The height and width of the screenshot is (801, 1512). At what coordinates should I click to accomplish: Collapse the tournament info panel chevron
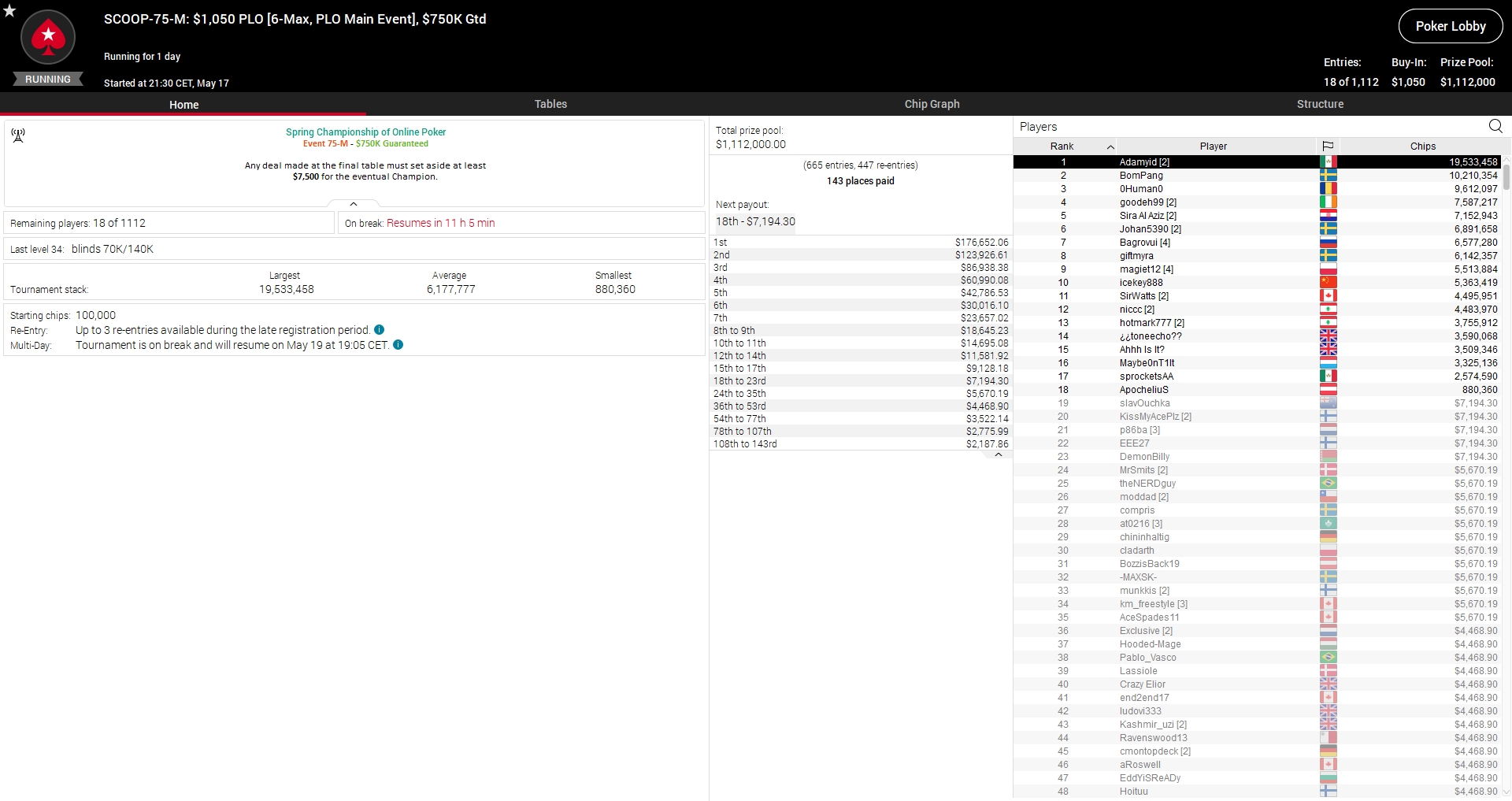coord(354,204)
